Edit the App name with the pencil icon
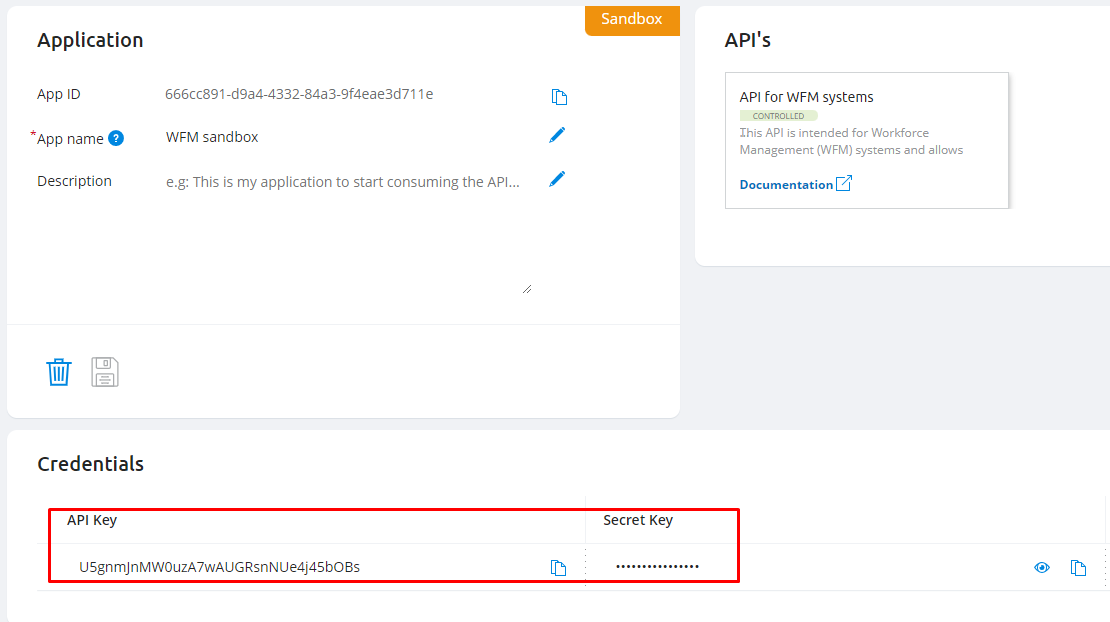Screen dimensions: 1110x622 557,134
